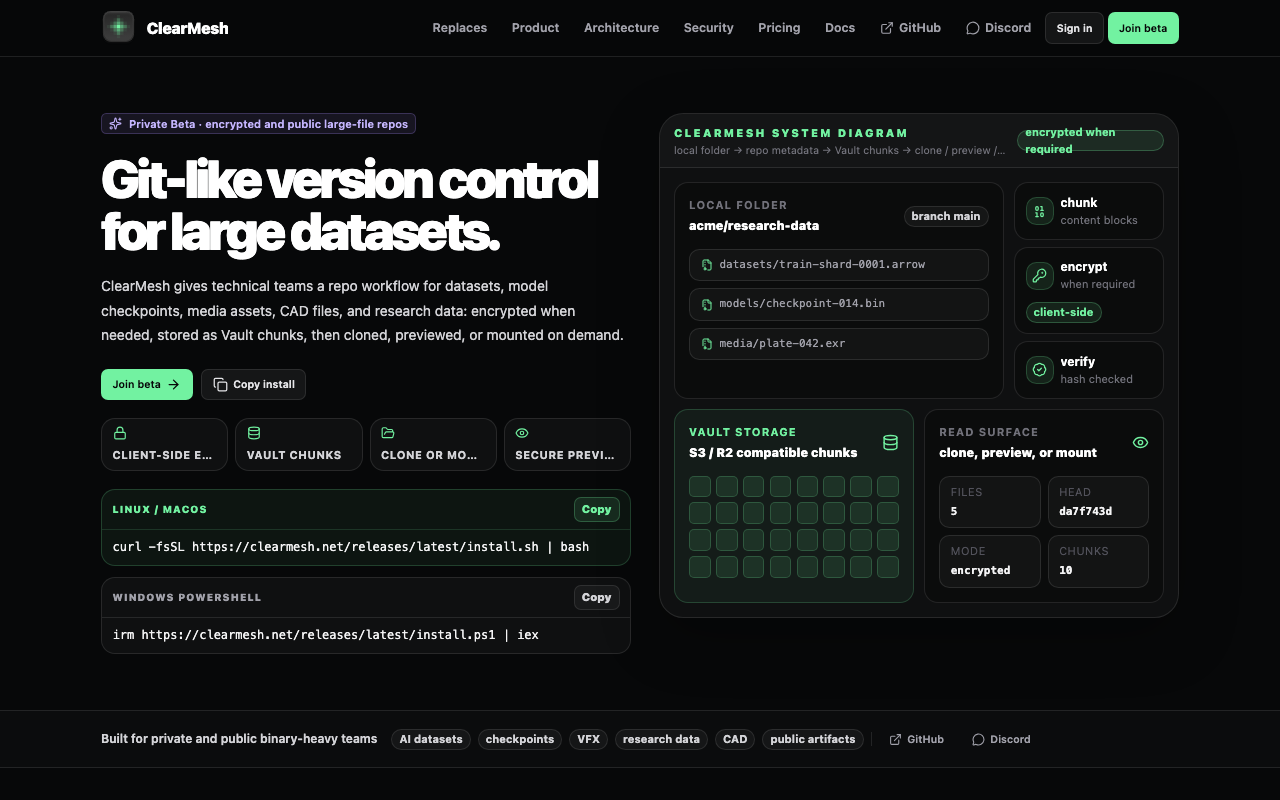Click sparkle icon in Private Beta badge

[116, 124]
